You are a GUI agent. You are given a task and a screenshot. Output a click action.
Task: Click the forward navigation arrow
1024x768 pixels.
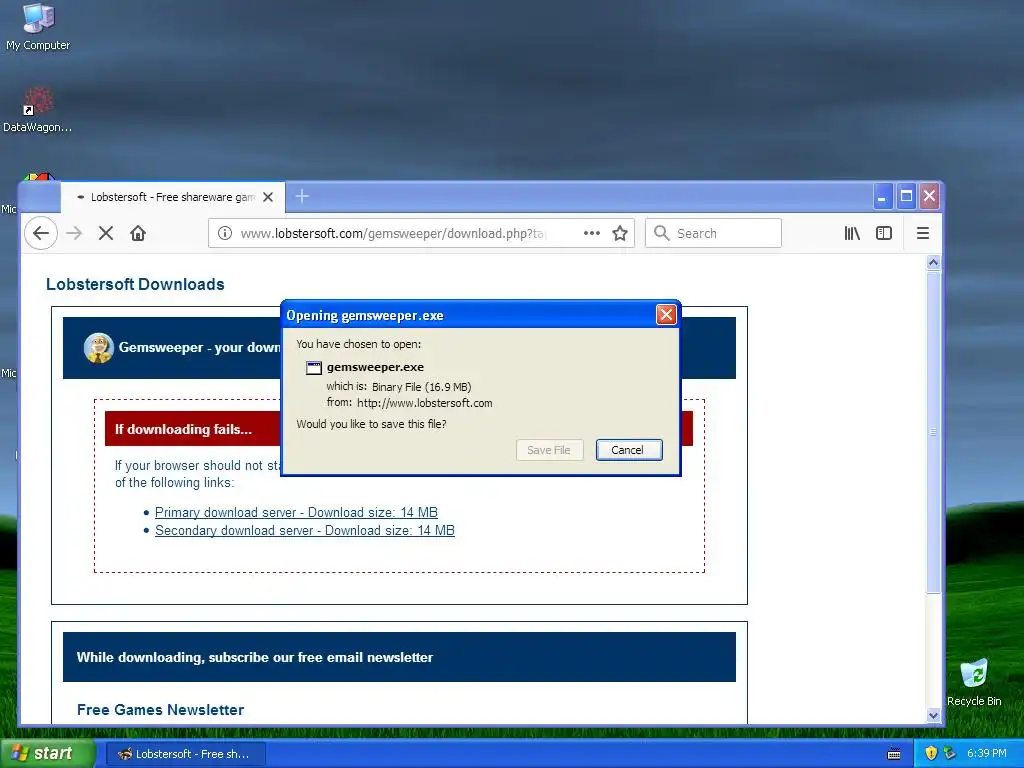coord(74,233)
